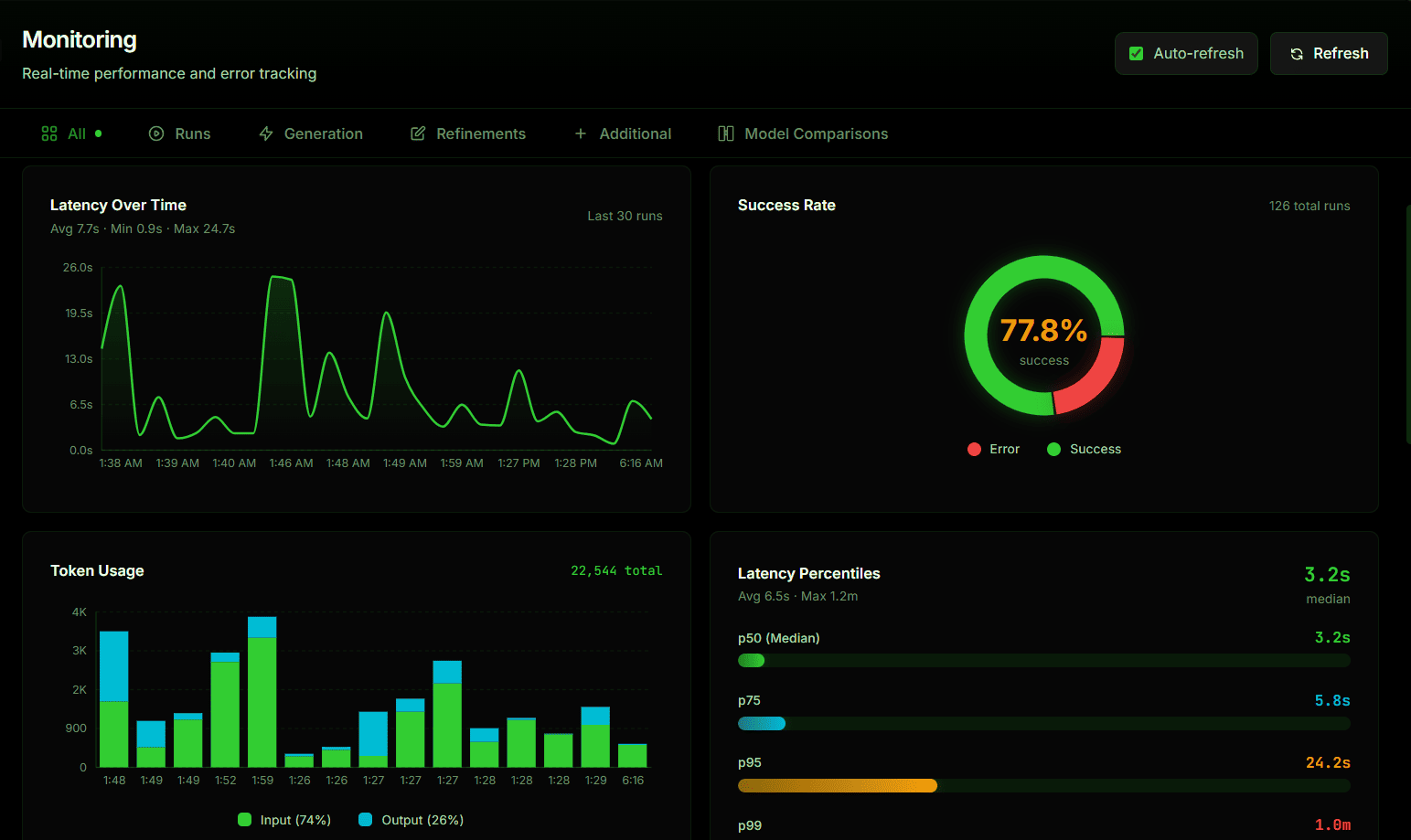
Task: Click the All tab grid icon
Action: tap(49, 133)
